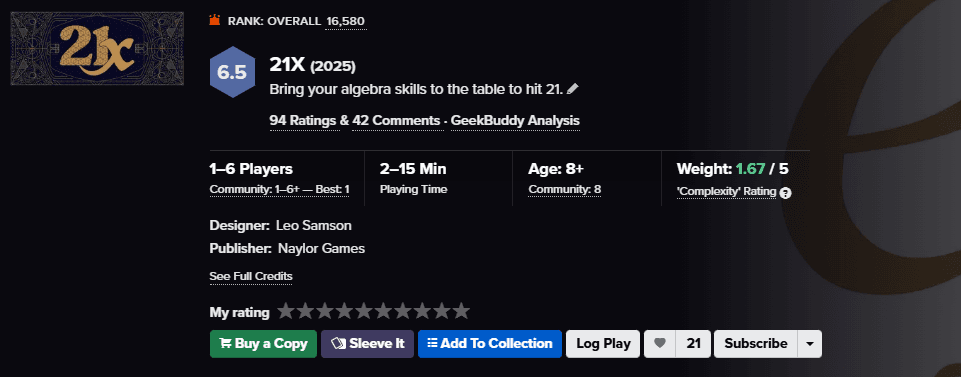Click the Subscribe button

click(x=756, y=344)
